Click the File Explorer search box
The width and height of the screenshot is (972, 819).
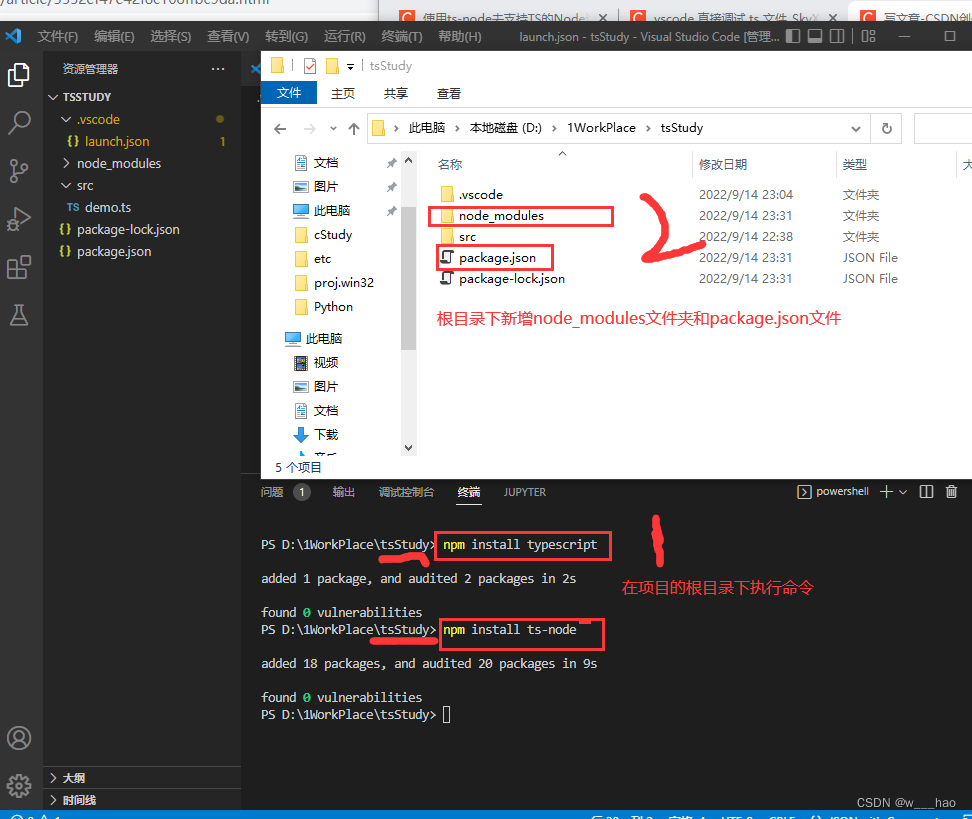coord(943,128)
